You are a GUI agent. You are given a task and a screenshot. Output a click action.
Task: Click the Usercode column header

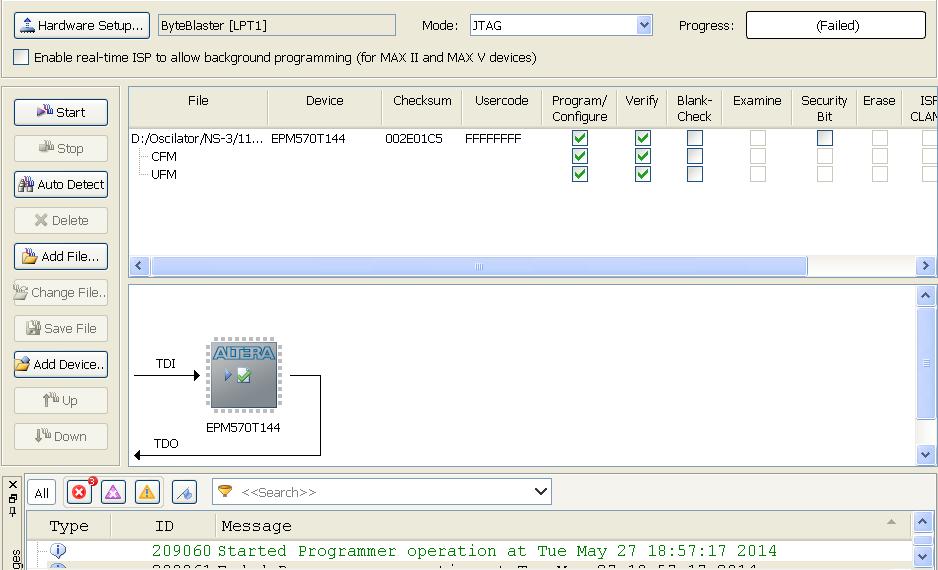click(501, 108)
